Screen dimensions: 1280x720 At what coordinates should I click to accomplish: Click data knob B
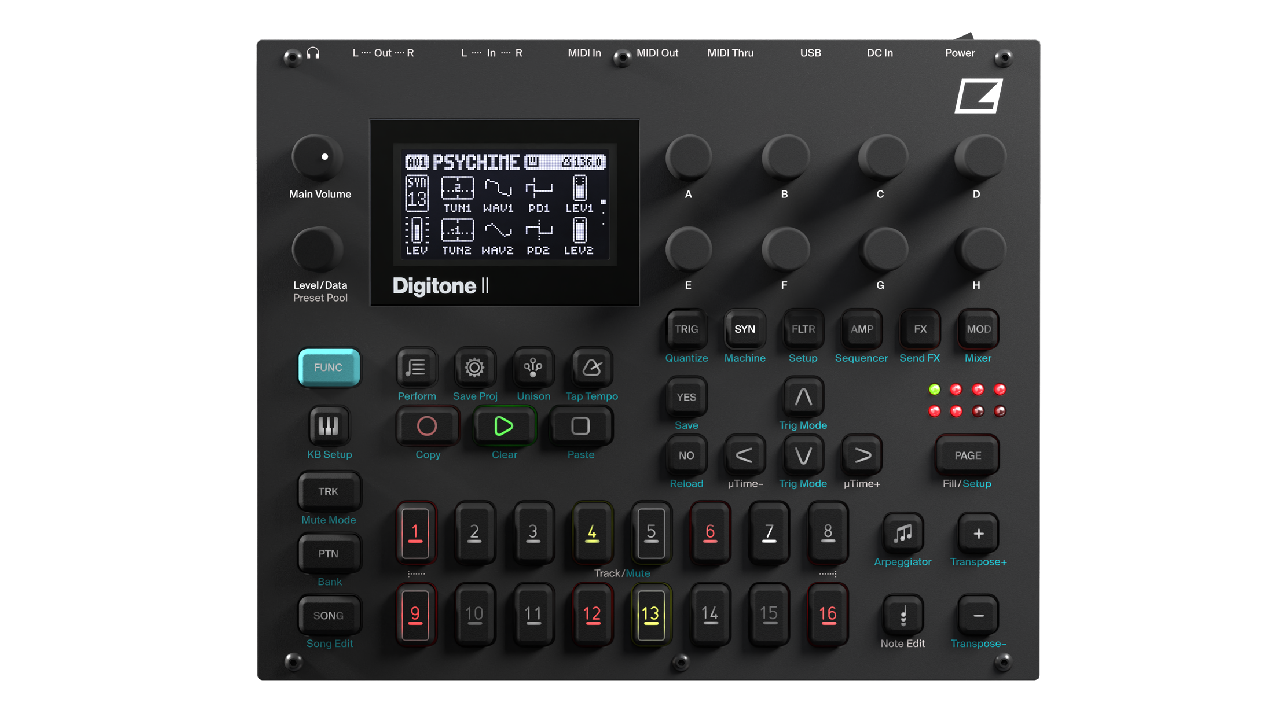tap(785, 157)
